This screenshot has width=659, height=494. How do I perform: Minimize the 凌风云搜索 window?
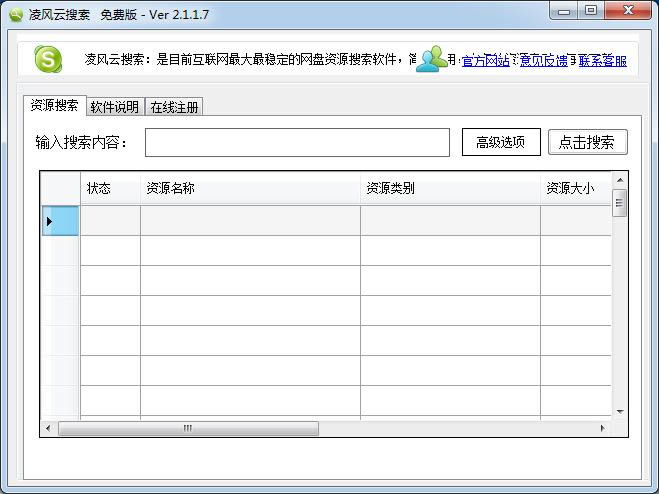point(564,11)
